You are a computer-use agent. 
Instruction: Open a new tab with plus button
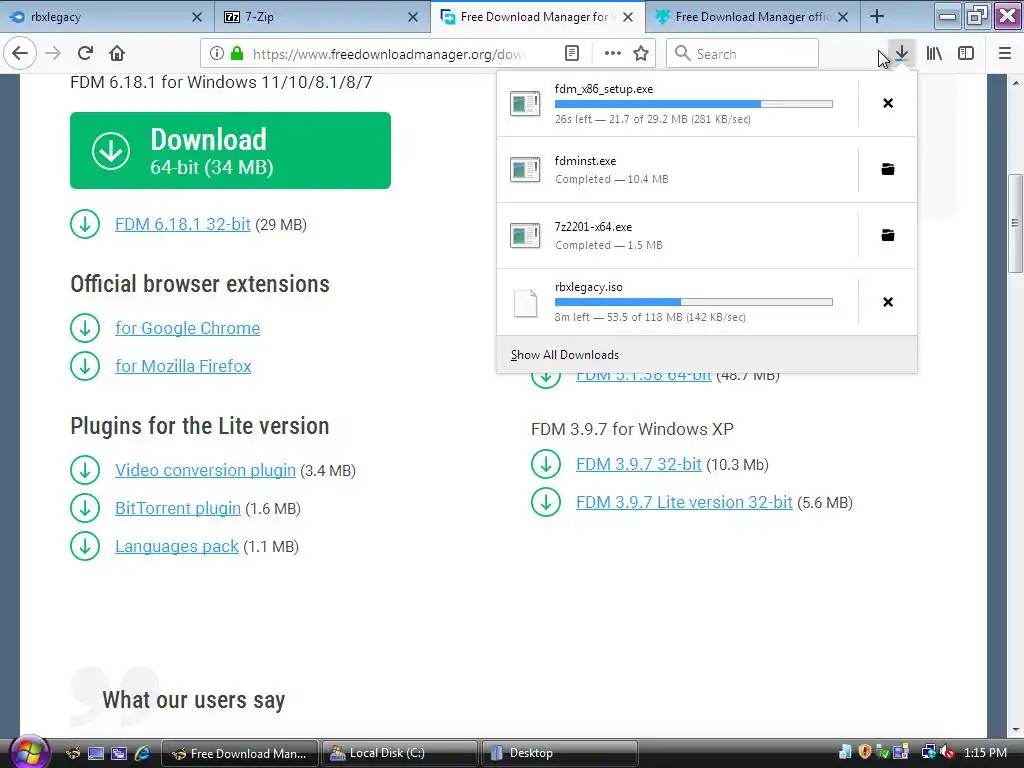click(877, 17)
